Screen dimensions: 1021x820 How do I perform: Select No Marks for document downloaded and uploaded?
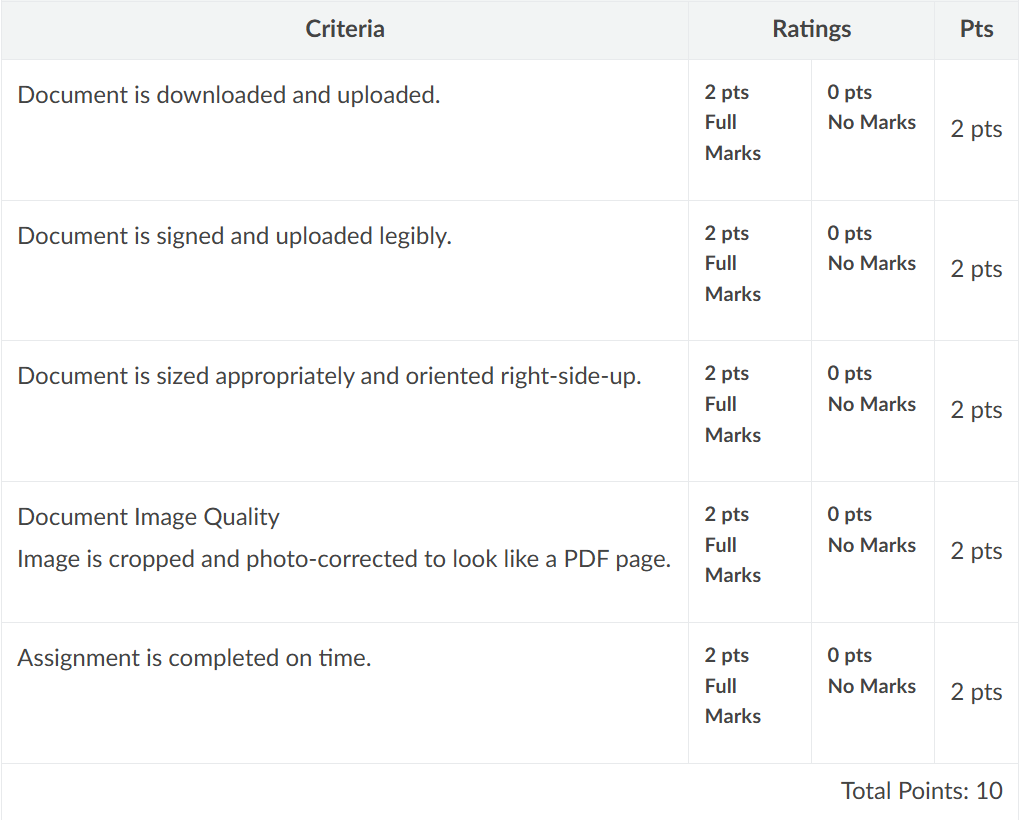point(871,108)
